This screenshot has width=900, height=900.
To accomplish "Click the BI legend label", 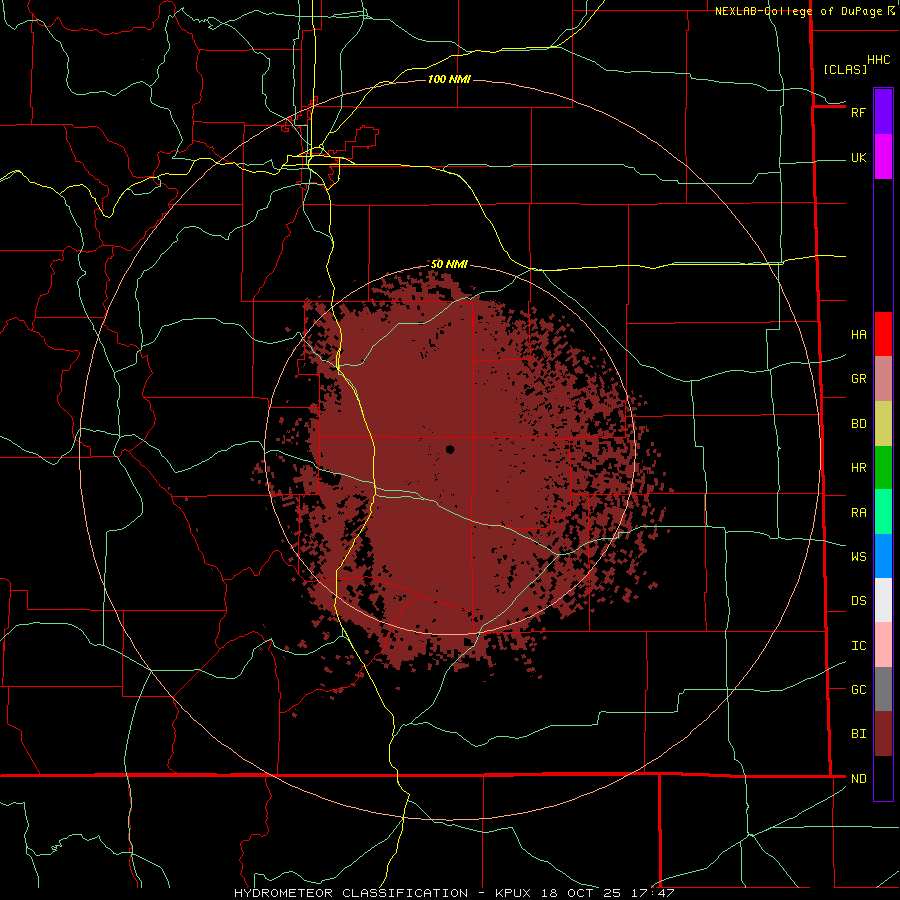I will [x=858, y=734].
